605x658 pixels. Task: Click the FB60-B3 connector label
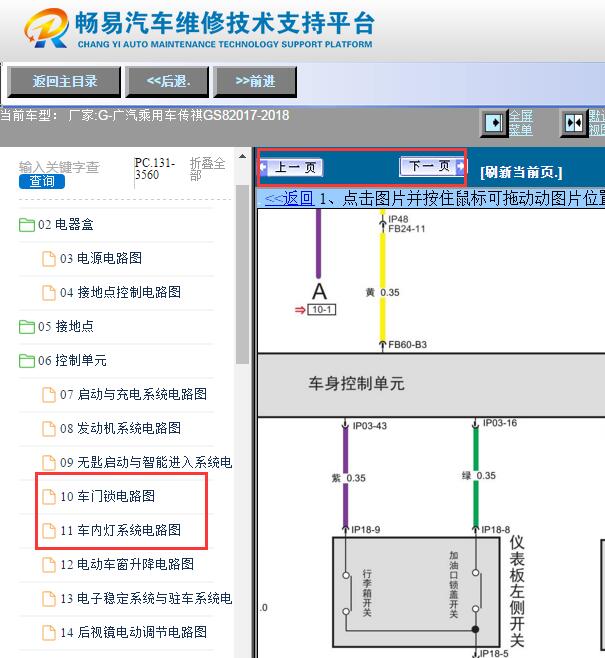(x=407, y=345)
